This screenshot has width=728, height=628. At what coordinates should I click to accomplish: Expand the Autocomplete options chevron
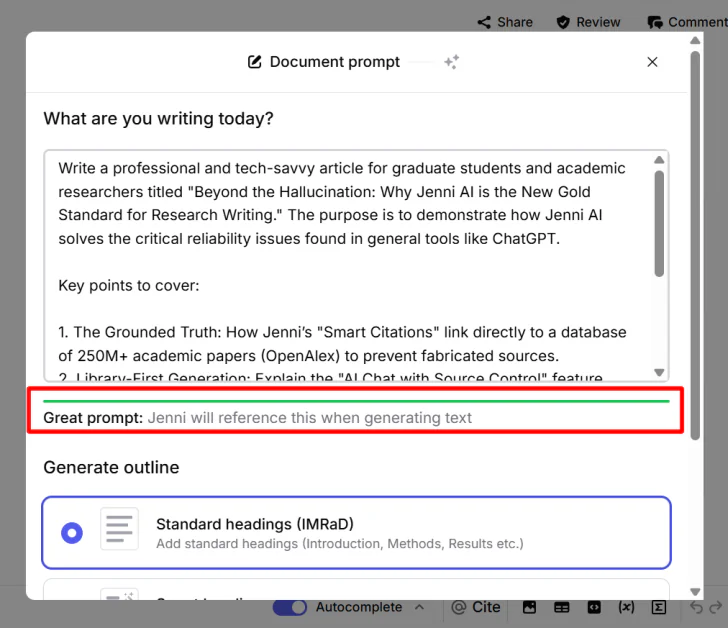coord(419,607)
